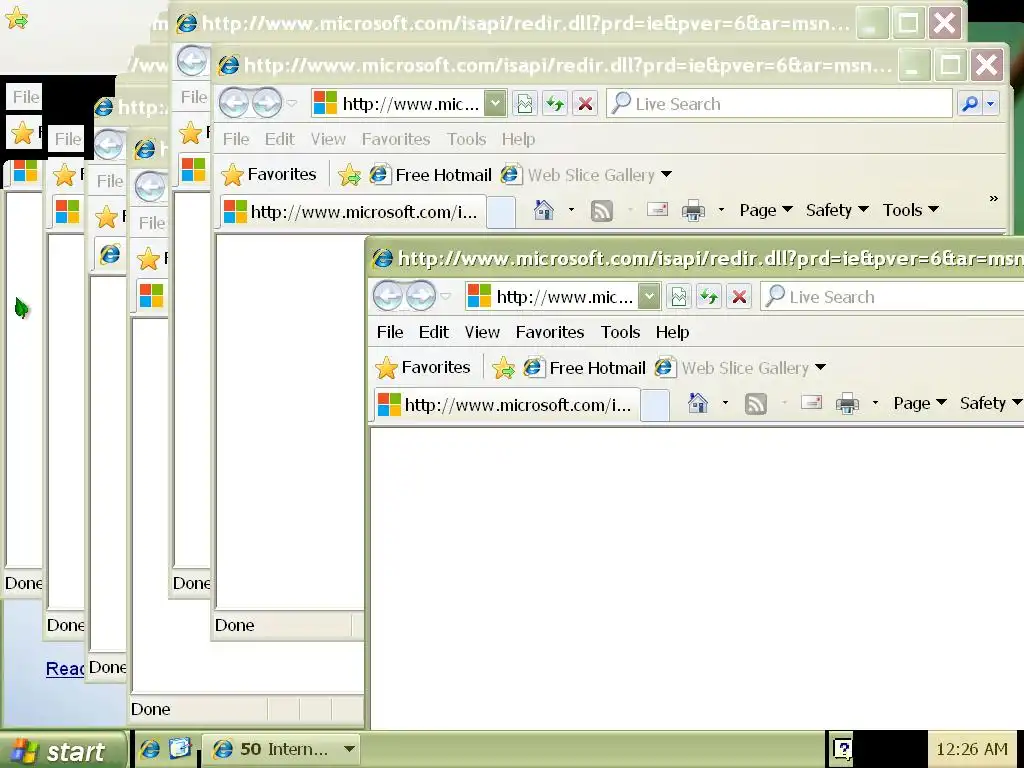Go back in the front IE window
The image size is (1024, 768).
point(388,296)
